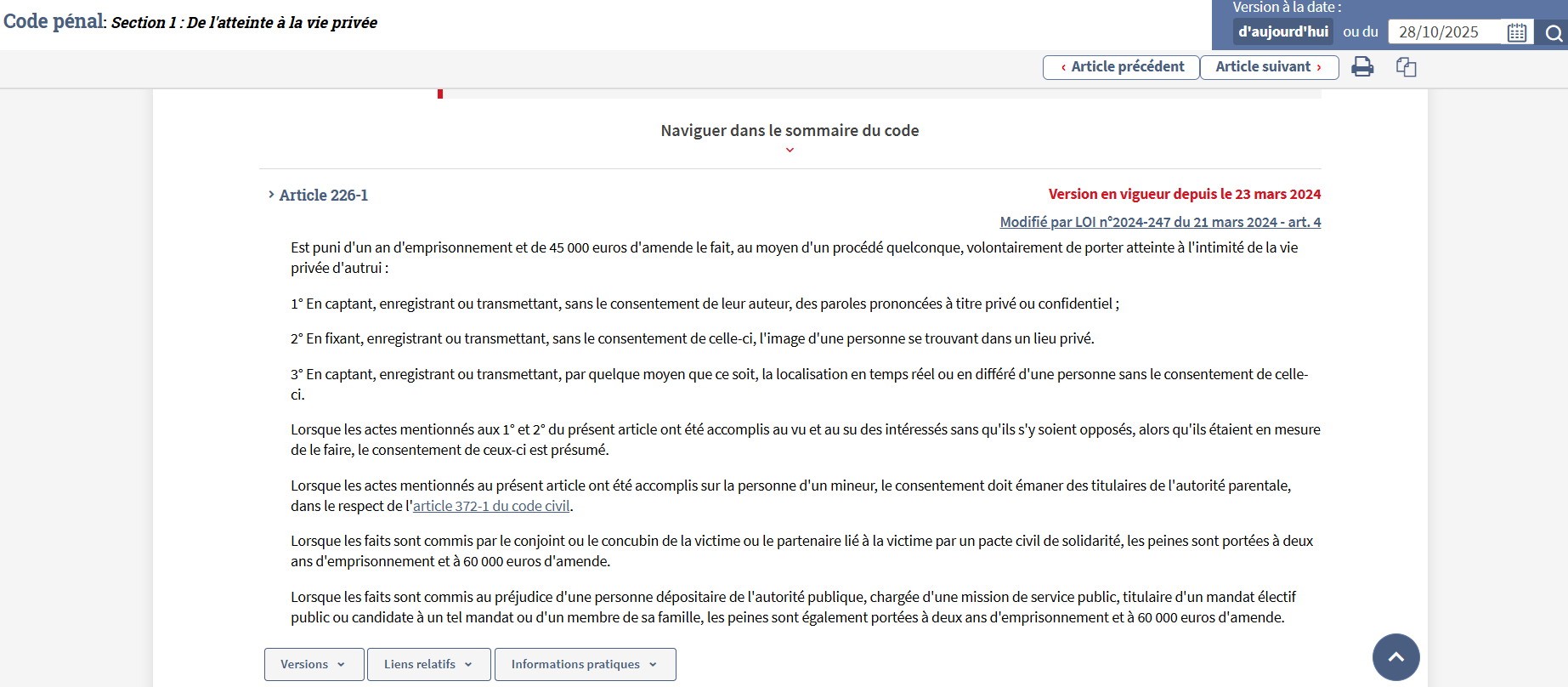
Task: Select the d'aujourd'hui version option
Action: pyautogui.click(x=1282, y=31)
